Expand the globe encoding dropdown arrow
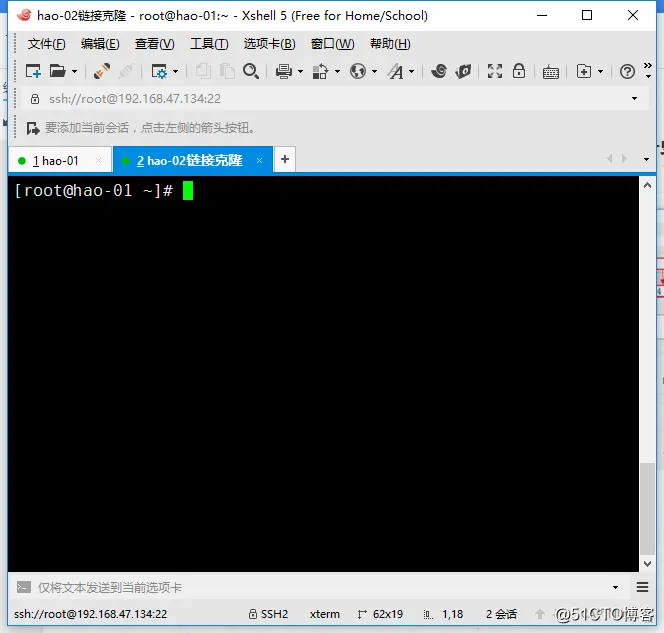This screenshot has height=633, width=664. [374, 72]
